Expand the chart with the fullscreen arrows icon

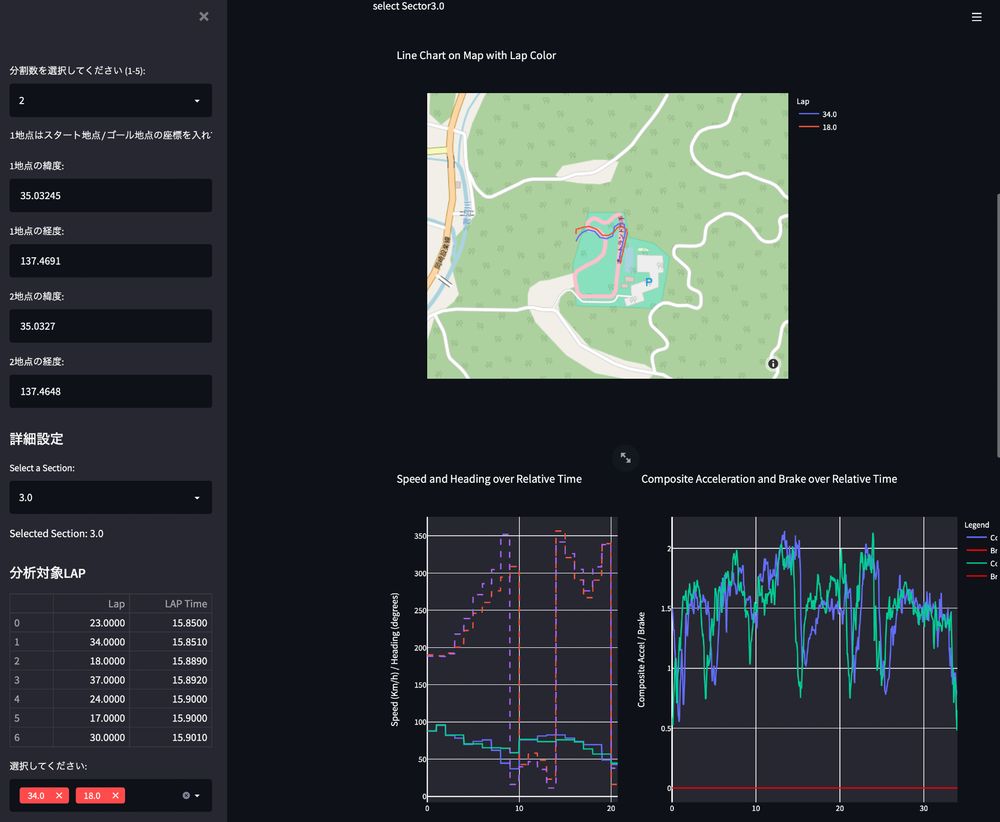626,457
